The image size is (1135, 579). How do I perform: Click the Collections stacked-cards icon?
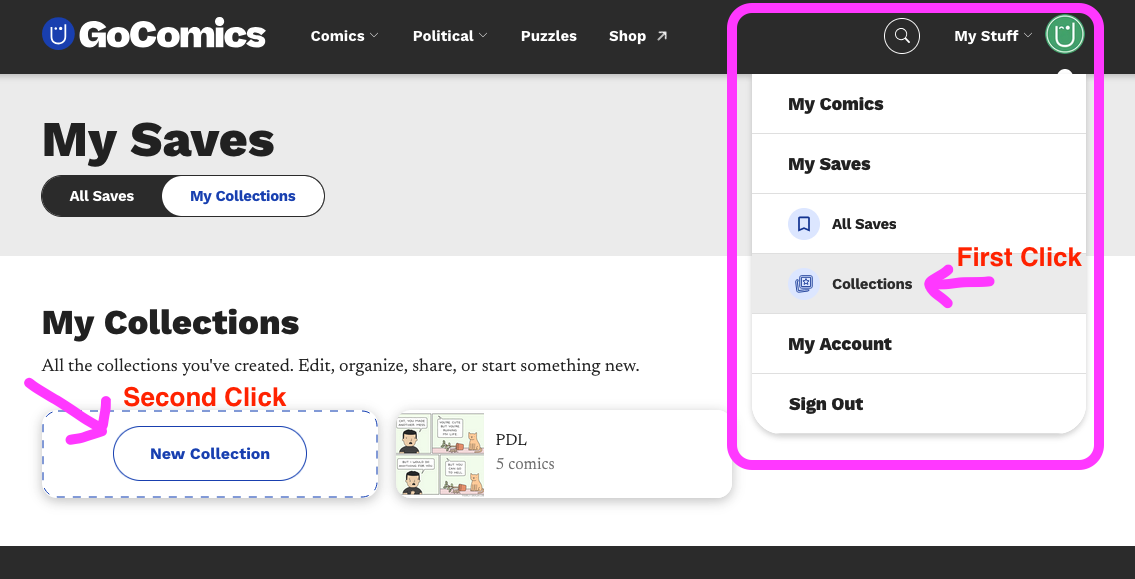(x=803, y=284)
